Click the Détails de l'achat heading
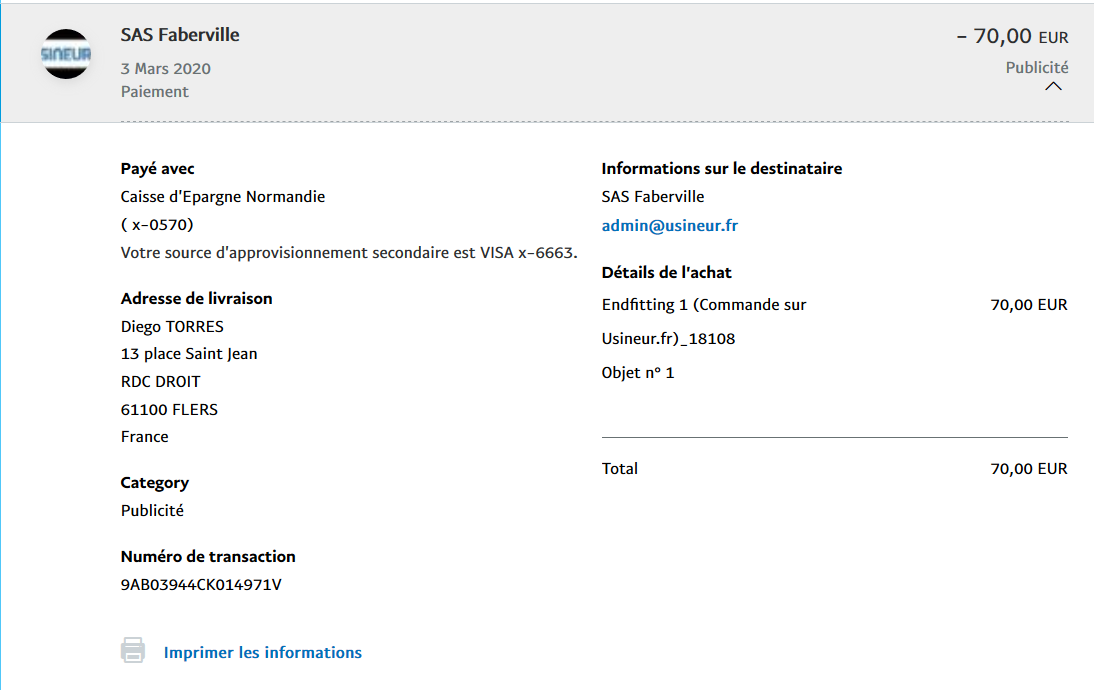The width and height of the screenshot is (1094, 690). pyautogui.click(x=666, y=273)
